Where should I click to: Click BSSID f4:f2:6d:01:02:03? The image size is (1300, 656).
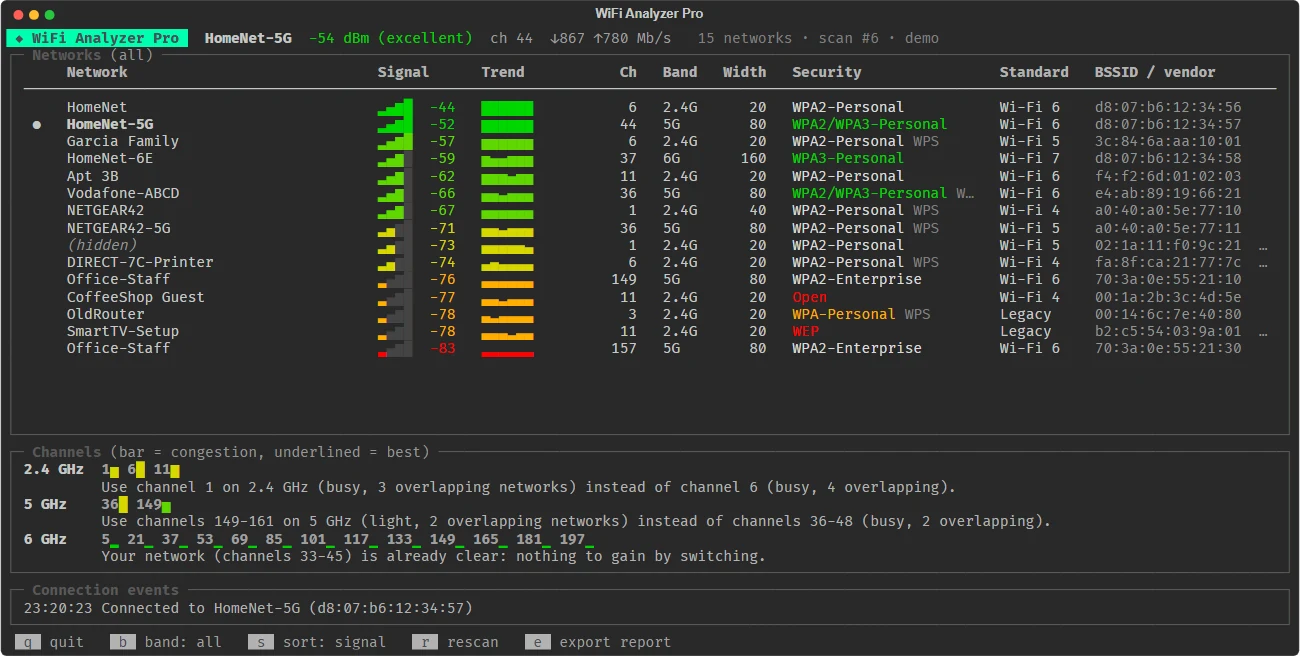(1168, 176)
